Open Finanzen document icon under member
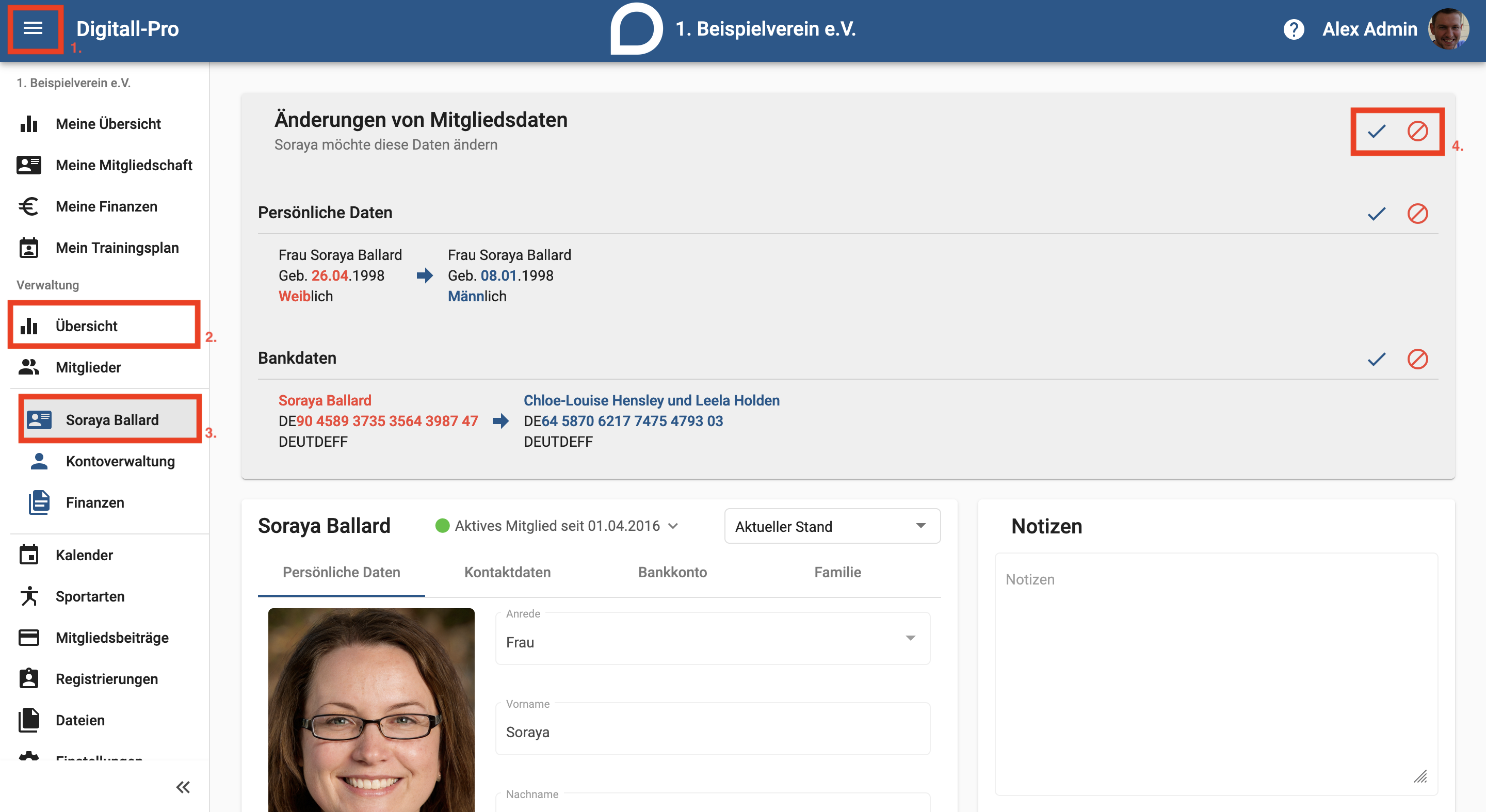 [39, 503]
